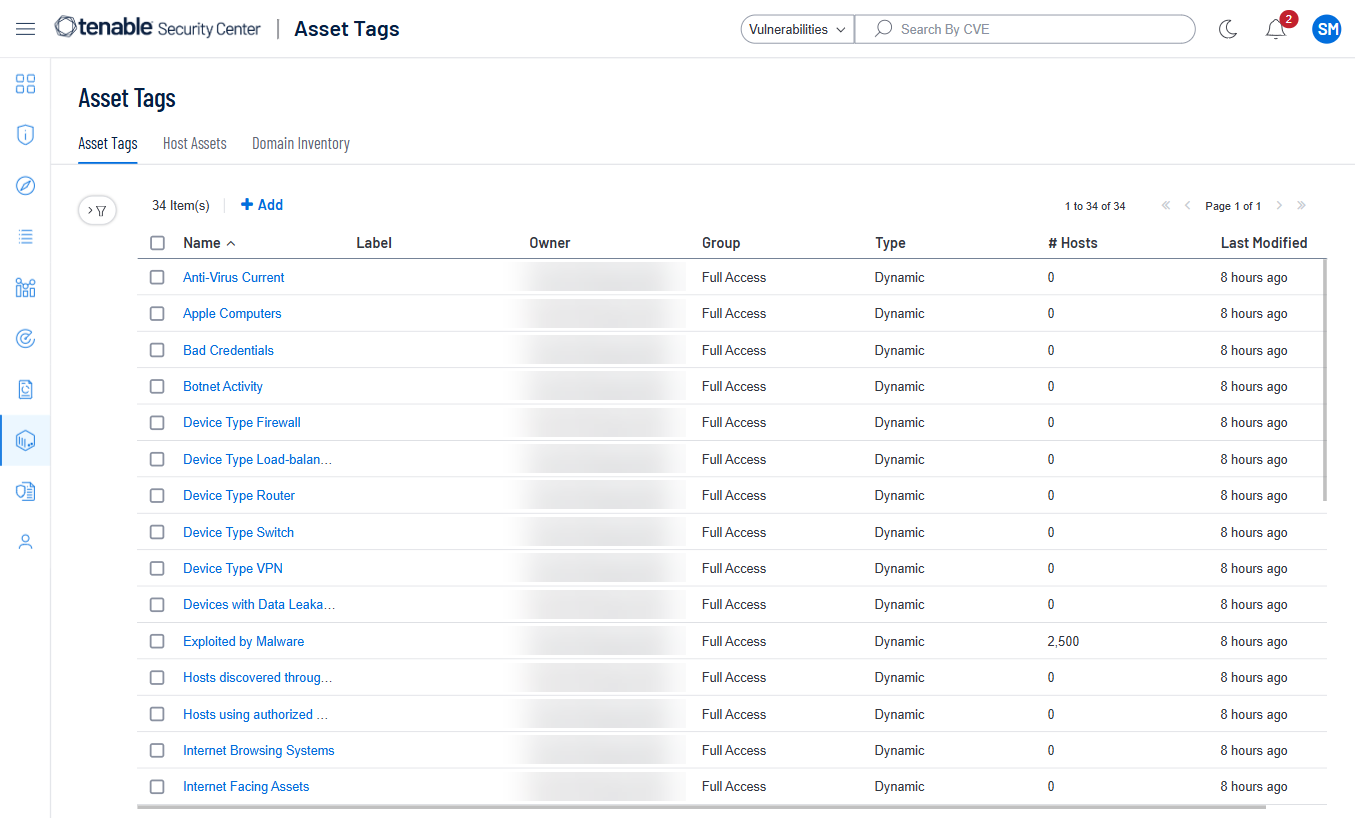Expand the filter panel button
The width and height of the screenshot is (1355, 818).
97,210
